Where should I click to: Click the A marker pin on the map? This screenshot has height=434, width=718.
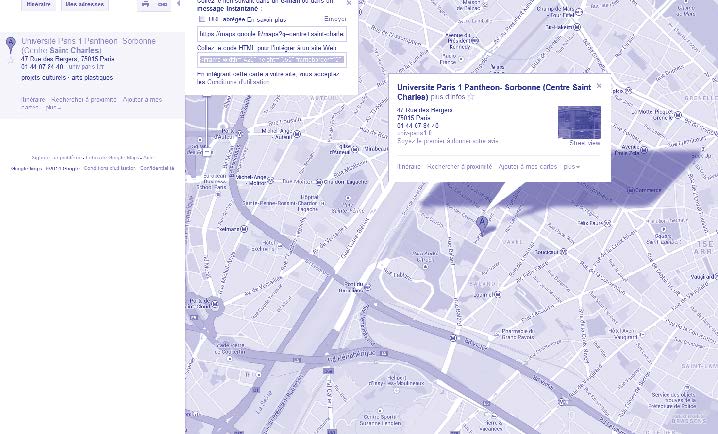(x=482, y=225)
